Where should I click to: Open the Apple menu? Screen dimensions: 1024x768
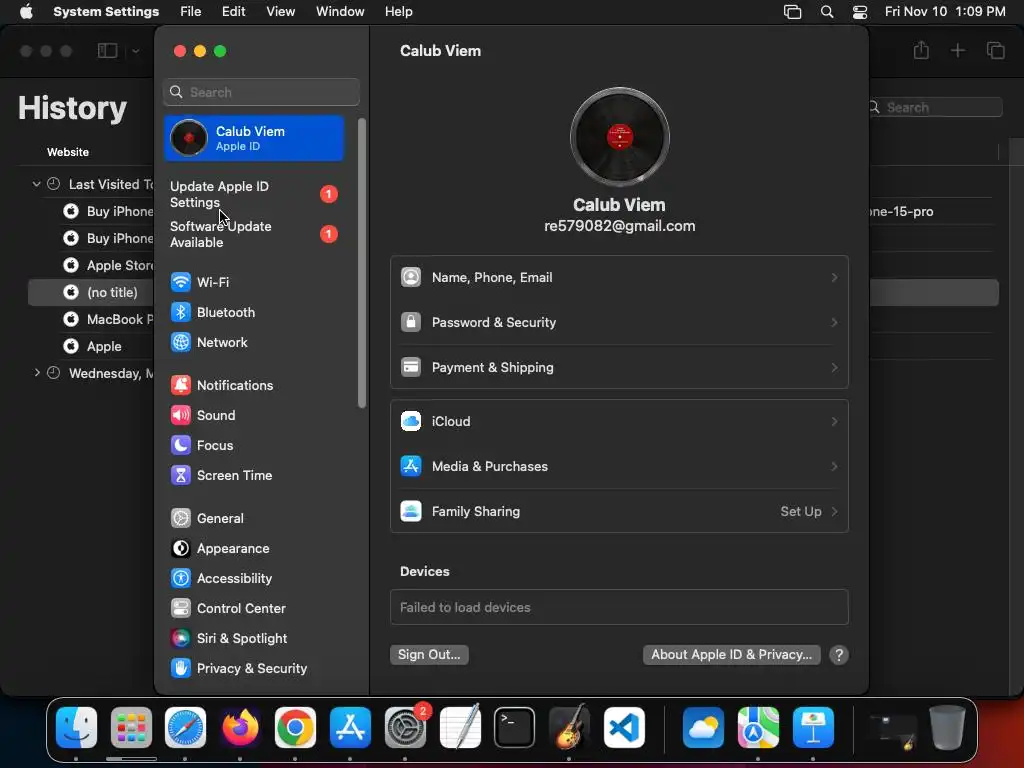click(26, 12)
